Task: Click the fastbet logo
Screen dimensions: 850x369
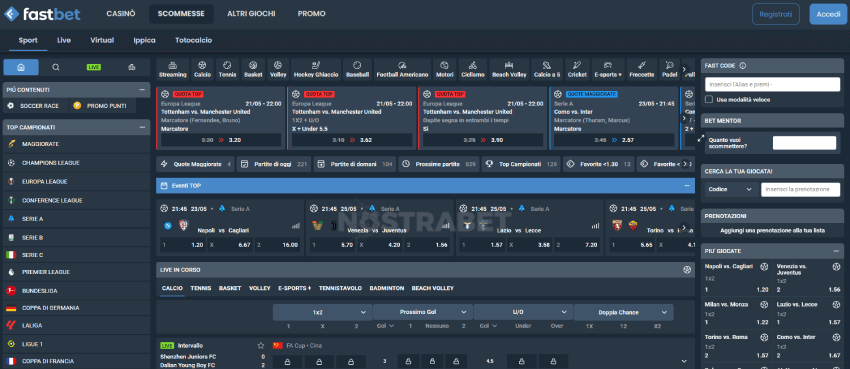Action: 42,14
